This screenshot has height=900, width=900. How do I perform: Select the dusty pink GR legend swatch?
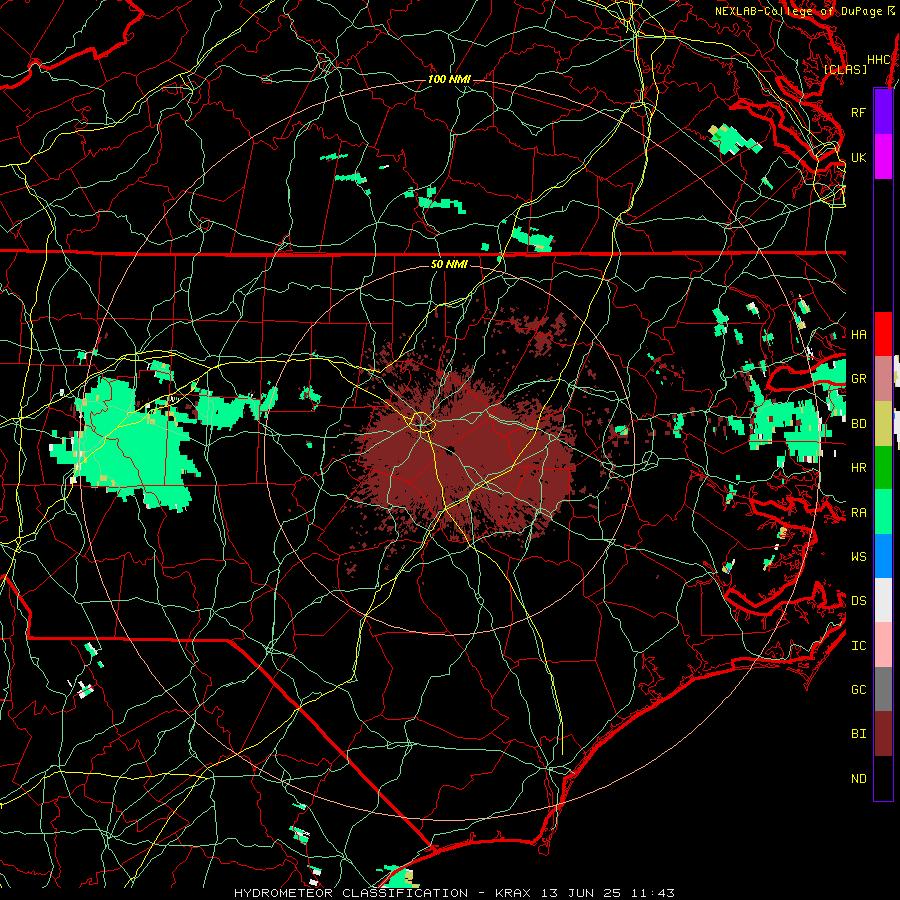(x=883, y=379)
